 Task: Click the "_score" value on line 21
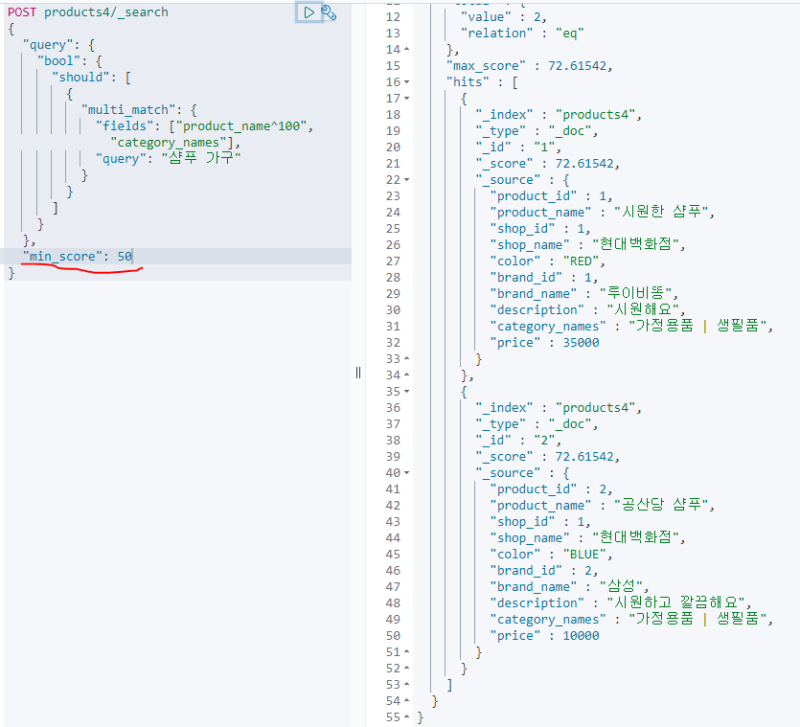pos(584,164)
